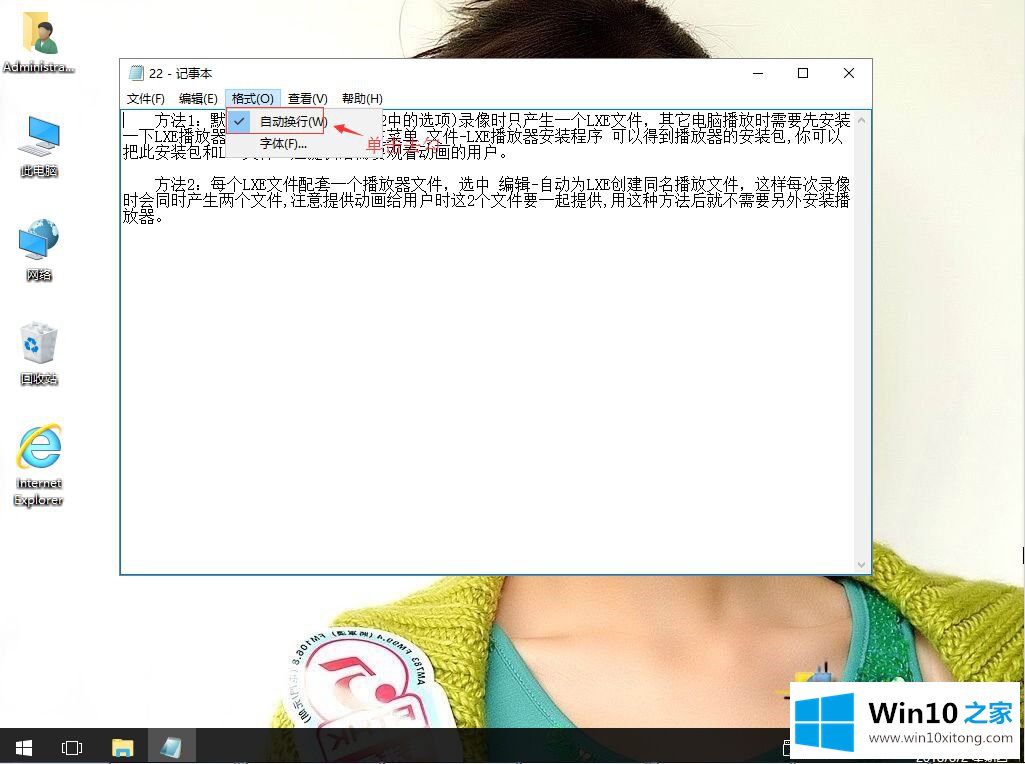Click scrollbar up arrow in Notepad
Image resolution: width=1025 pixels, height=764 pixels.
pos(862,120)
